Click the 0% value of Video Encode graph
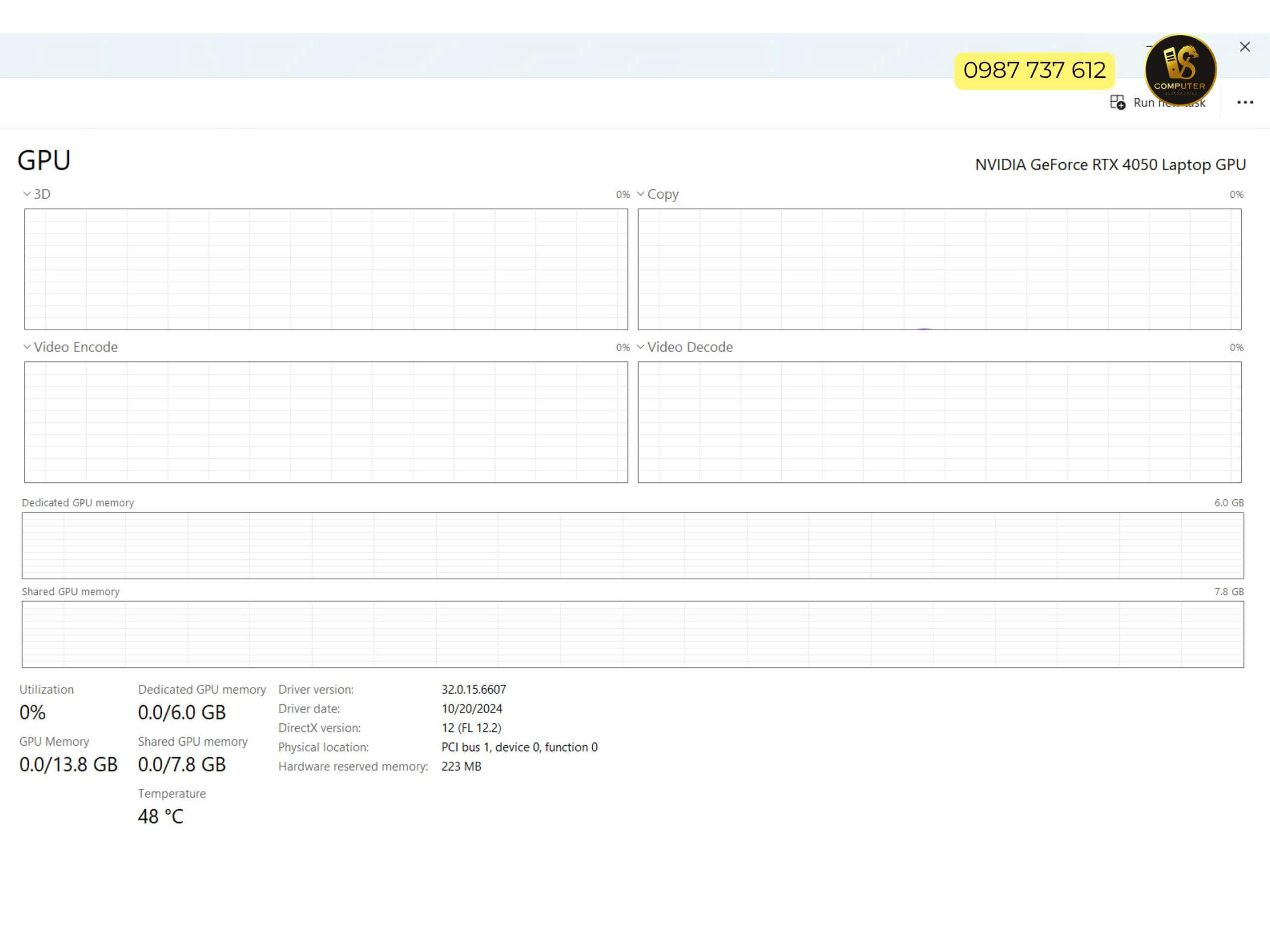 623,348
